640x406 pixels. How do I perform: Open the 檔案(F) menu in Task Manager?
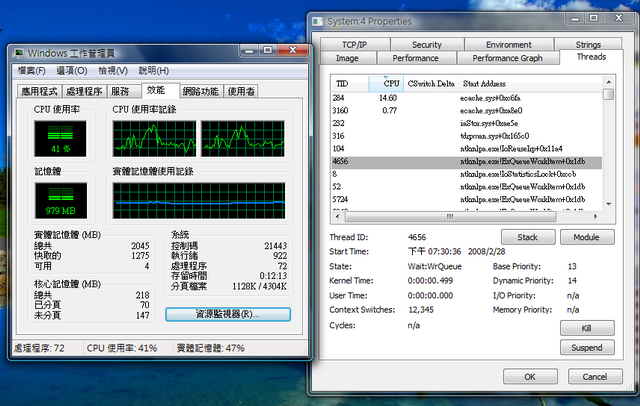tap(31, 71)
